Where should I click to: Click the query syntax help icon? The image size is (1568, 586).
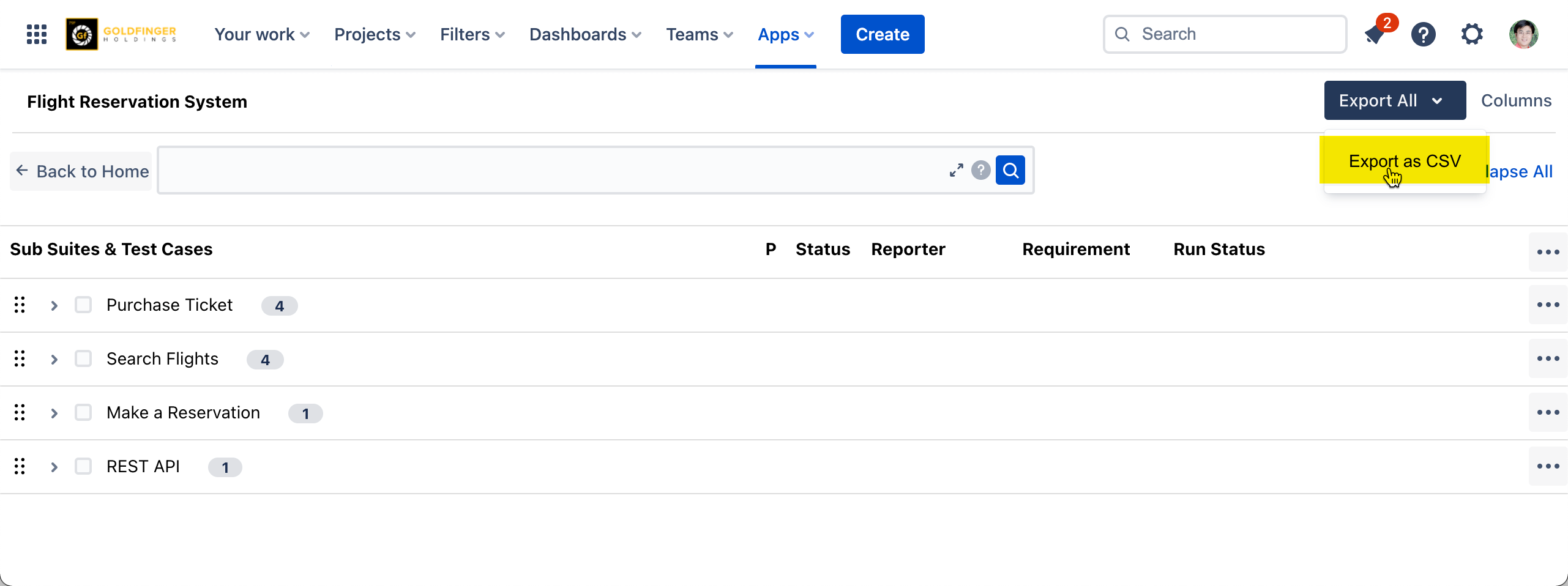(x=981, y=170)
